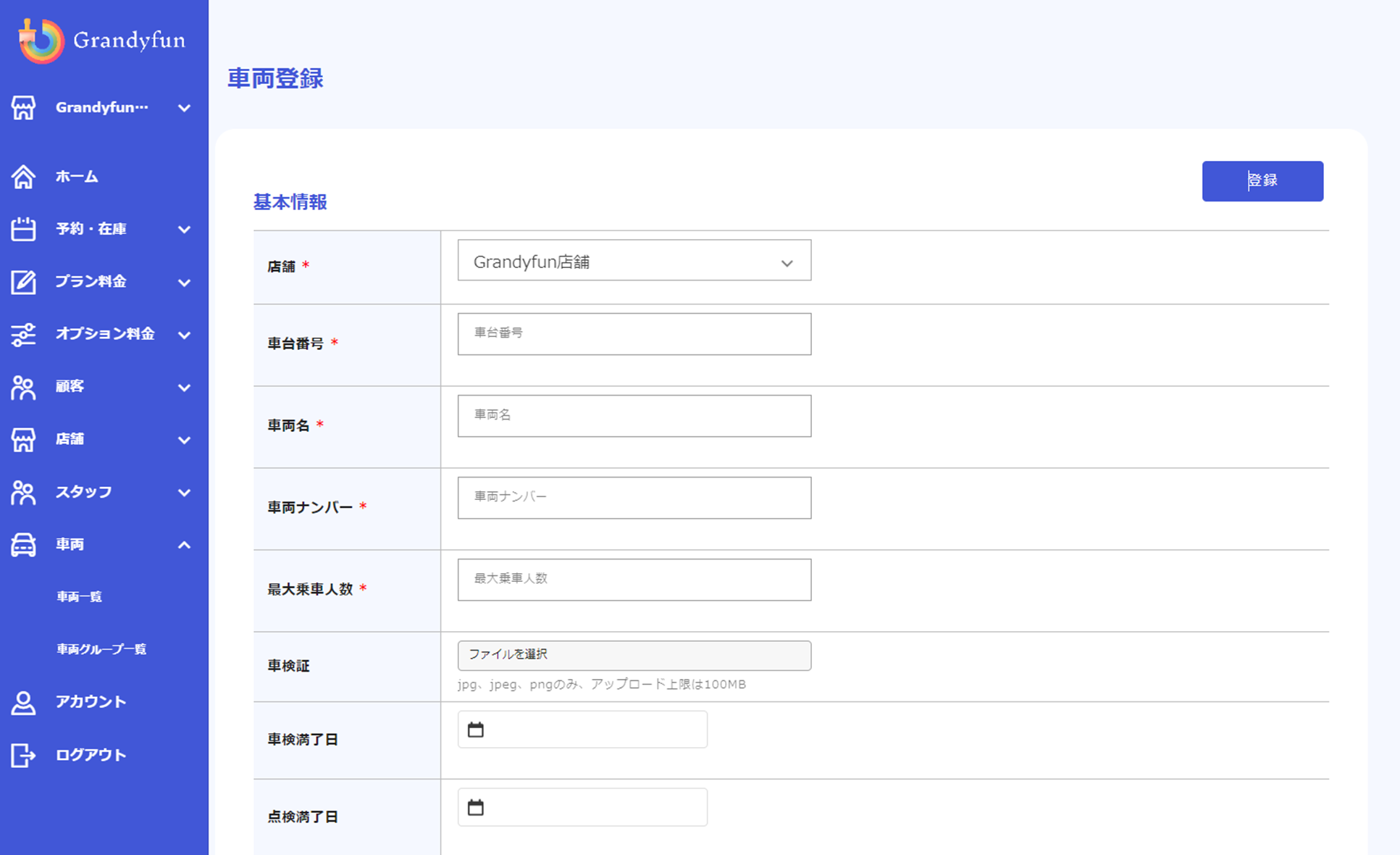Click the オプション料金 sliders icon
Viewport: 1400px width, 855px height.
(23, 334)
